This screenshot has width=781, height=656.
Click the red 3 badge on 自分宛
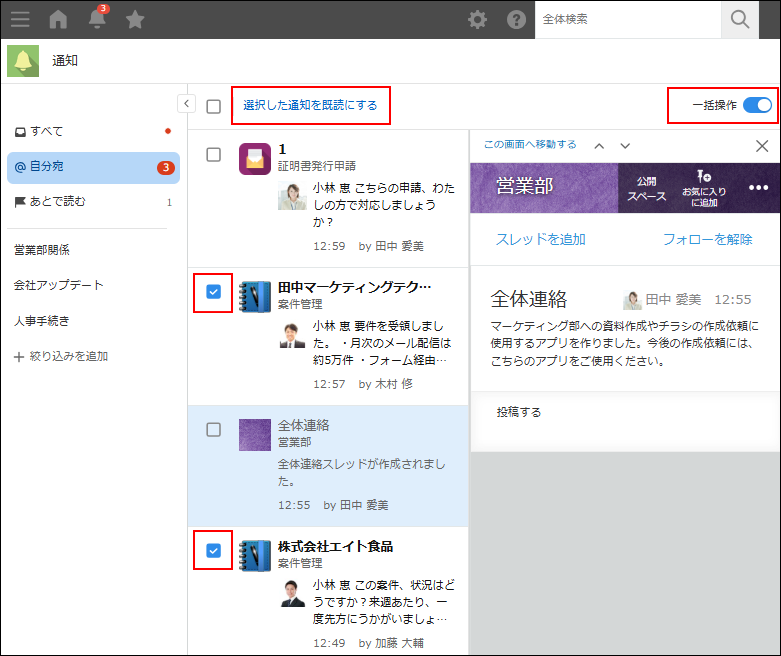166,168
